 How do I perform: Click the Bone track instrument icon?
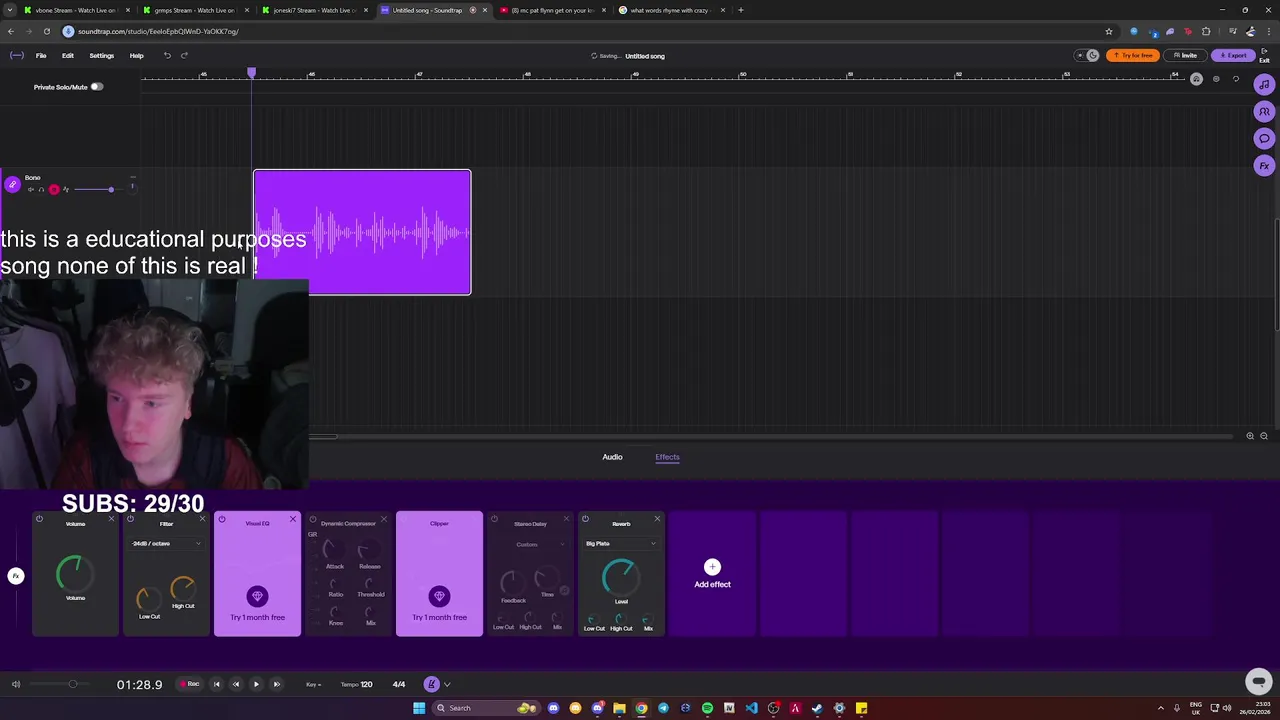[x=12, y=184]
